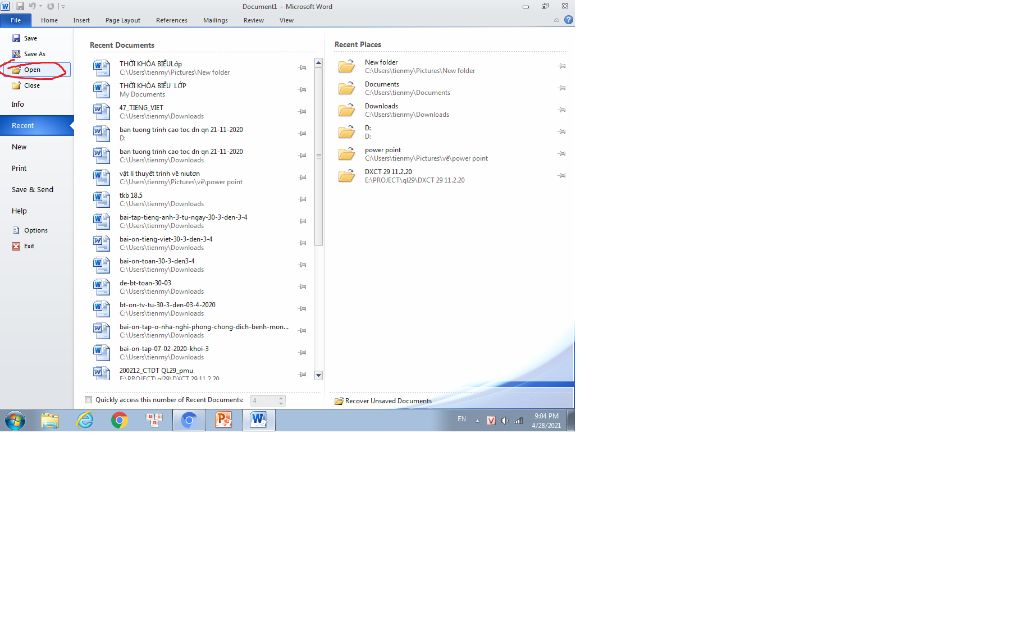
Task: Show hidden system tray icons arrow
Action: (477, 421)
